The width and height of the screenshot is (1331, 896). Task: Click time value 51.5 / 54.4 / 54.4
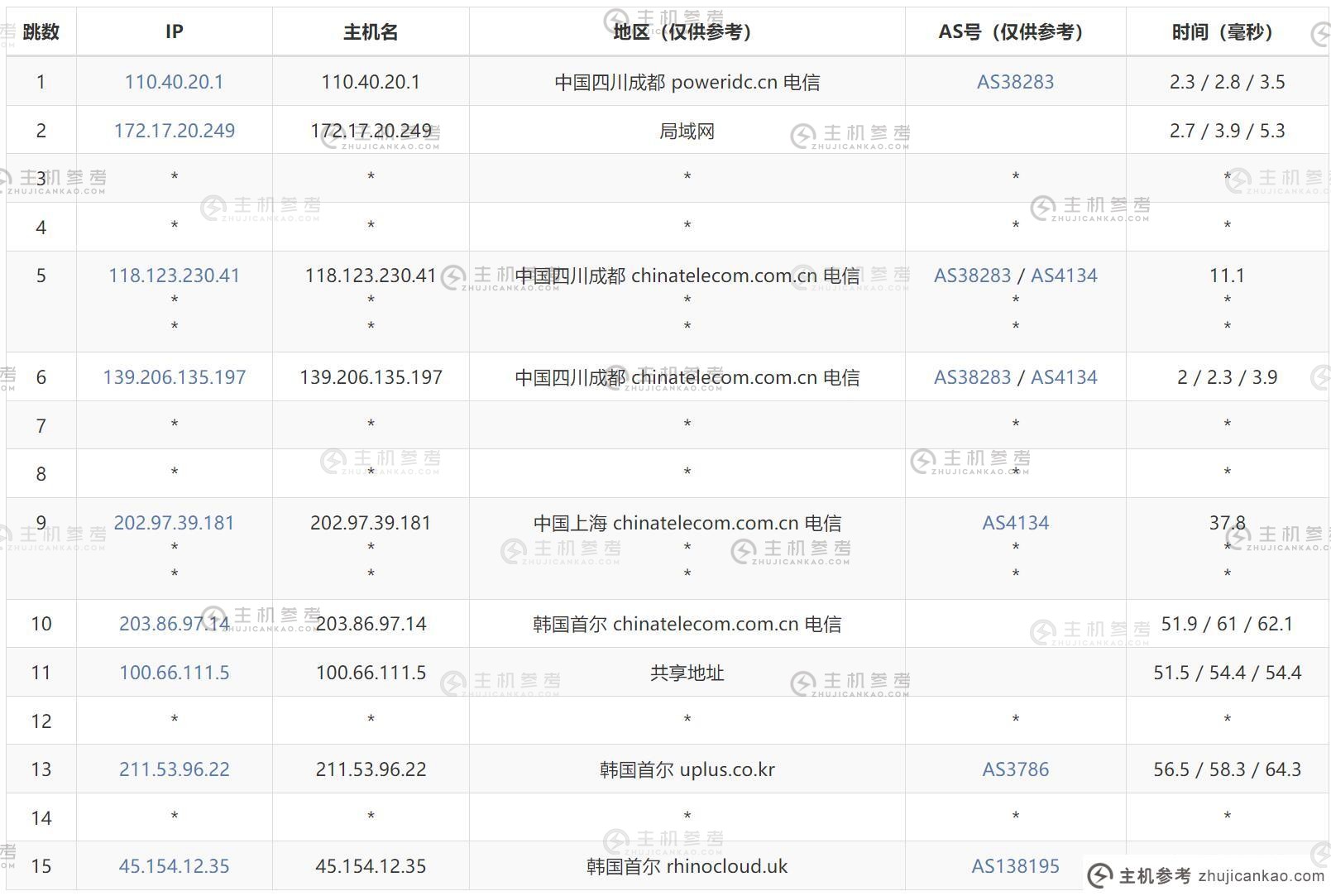[1227, 673]
